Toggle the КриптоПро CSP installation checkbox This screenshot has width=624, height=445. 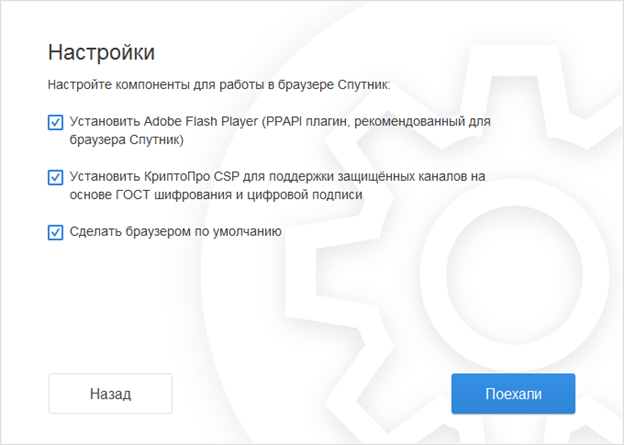coord(55,177)
